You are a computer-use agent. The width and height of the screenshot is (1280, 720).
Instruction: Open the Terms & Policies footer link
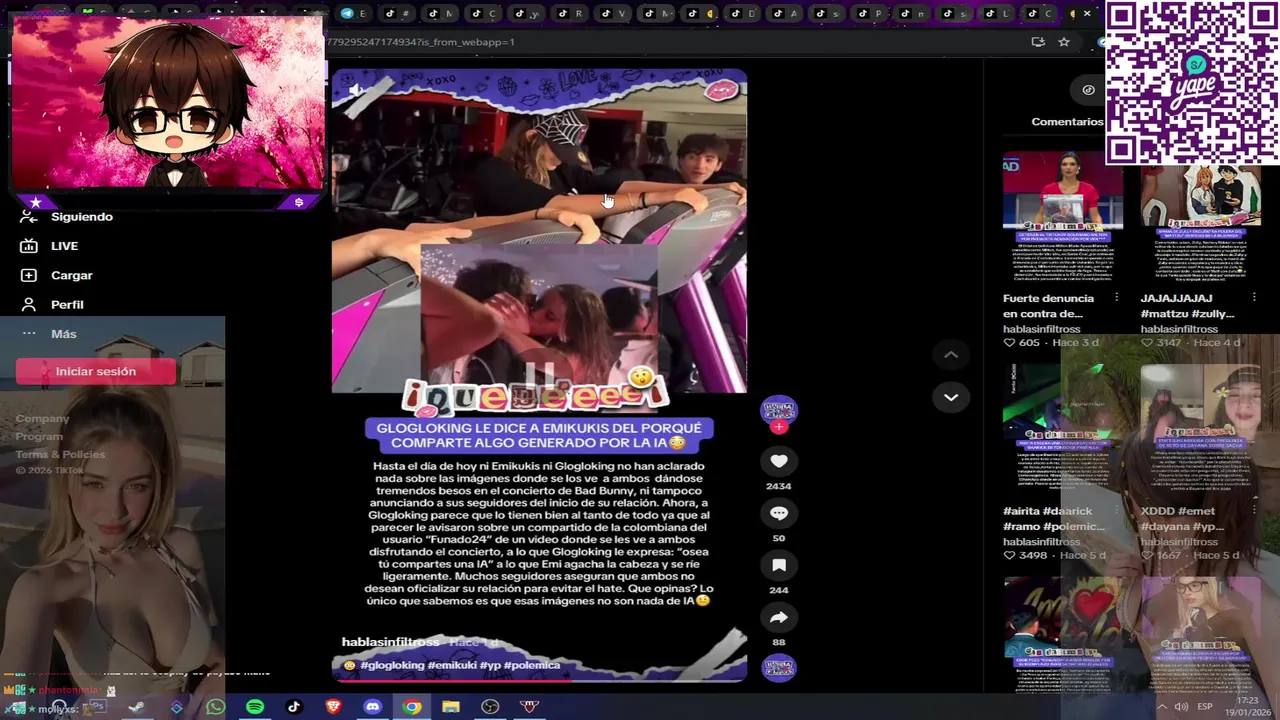point(60,455)
